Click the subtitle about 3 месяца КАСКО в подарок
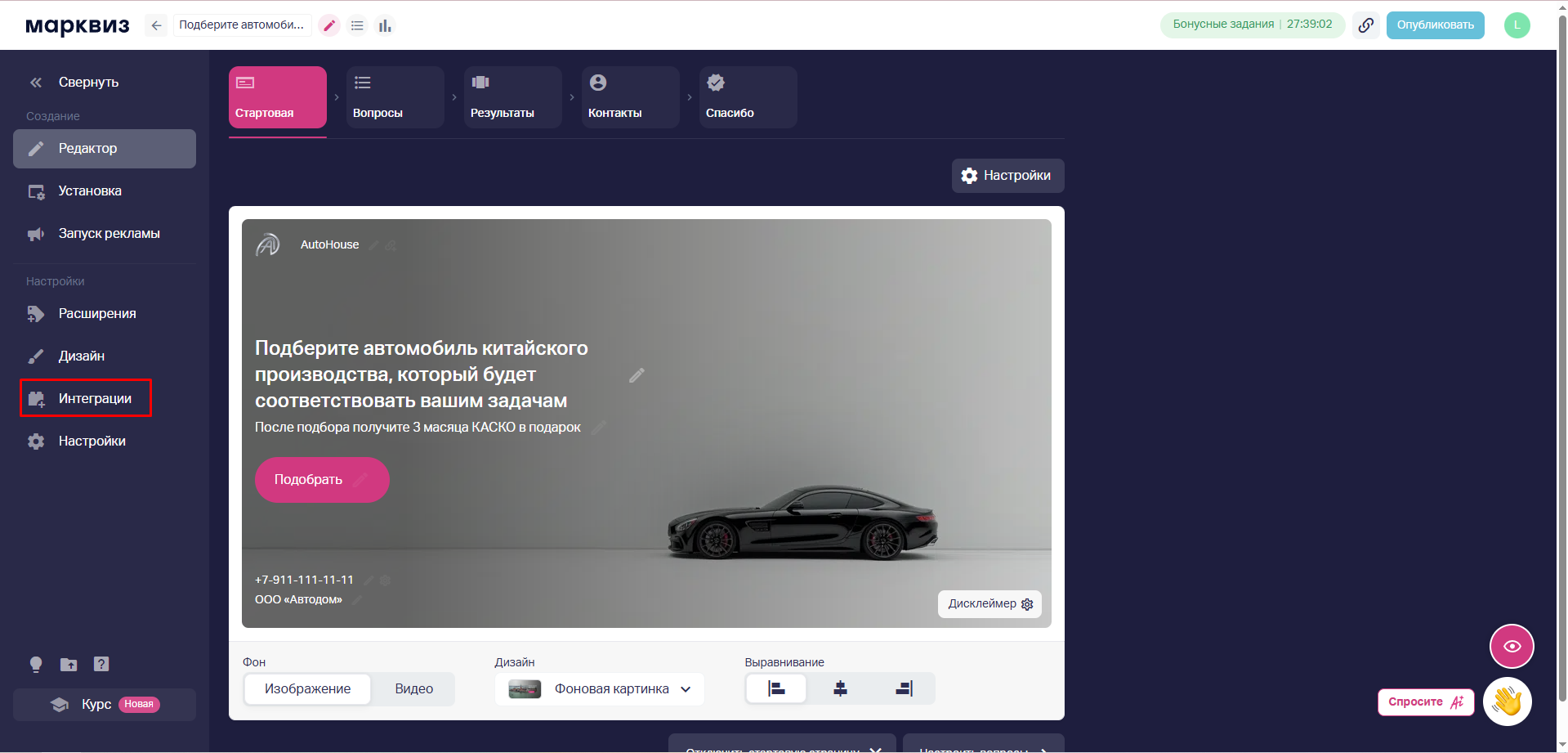The height and width of the screenshot is (753, 1568). coord(418,428)
